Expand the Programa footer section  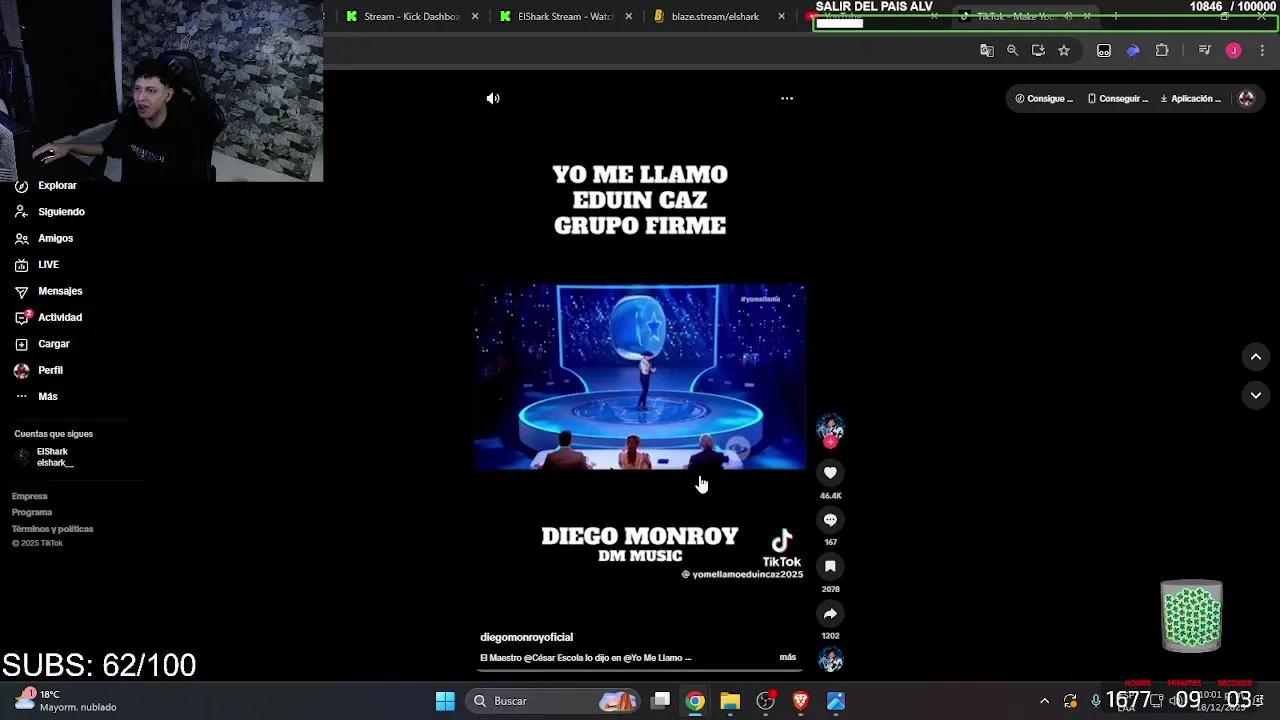click(32, 512)
